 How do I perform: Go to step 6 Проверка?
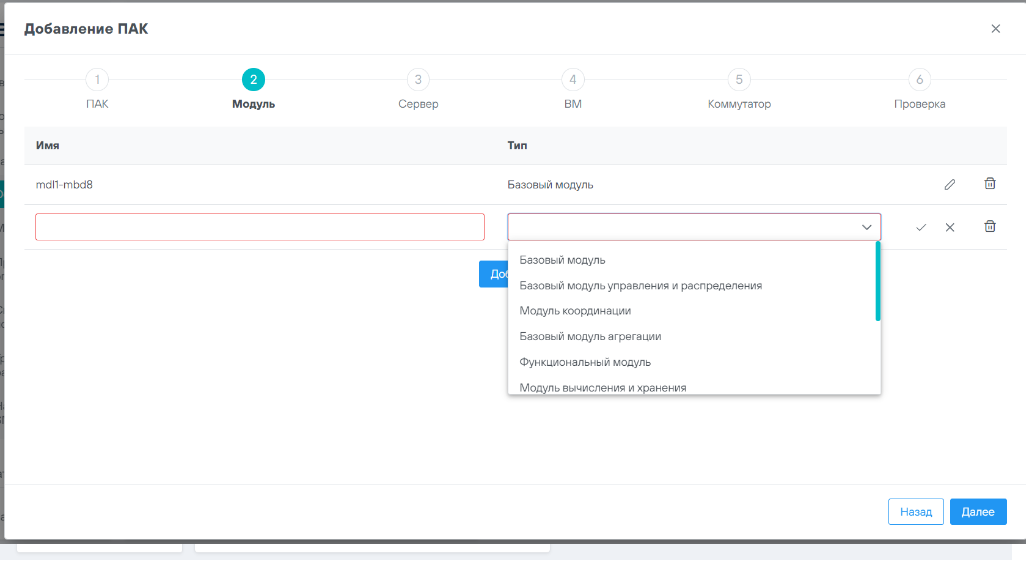(x=919, y=80)
